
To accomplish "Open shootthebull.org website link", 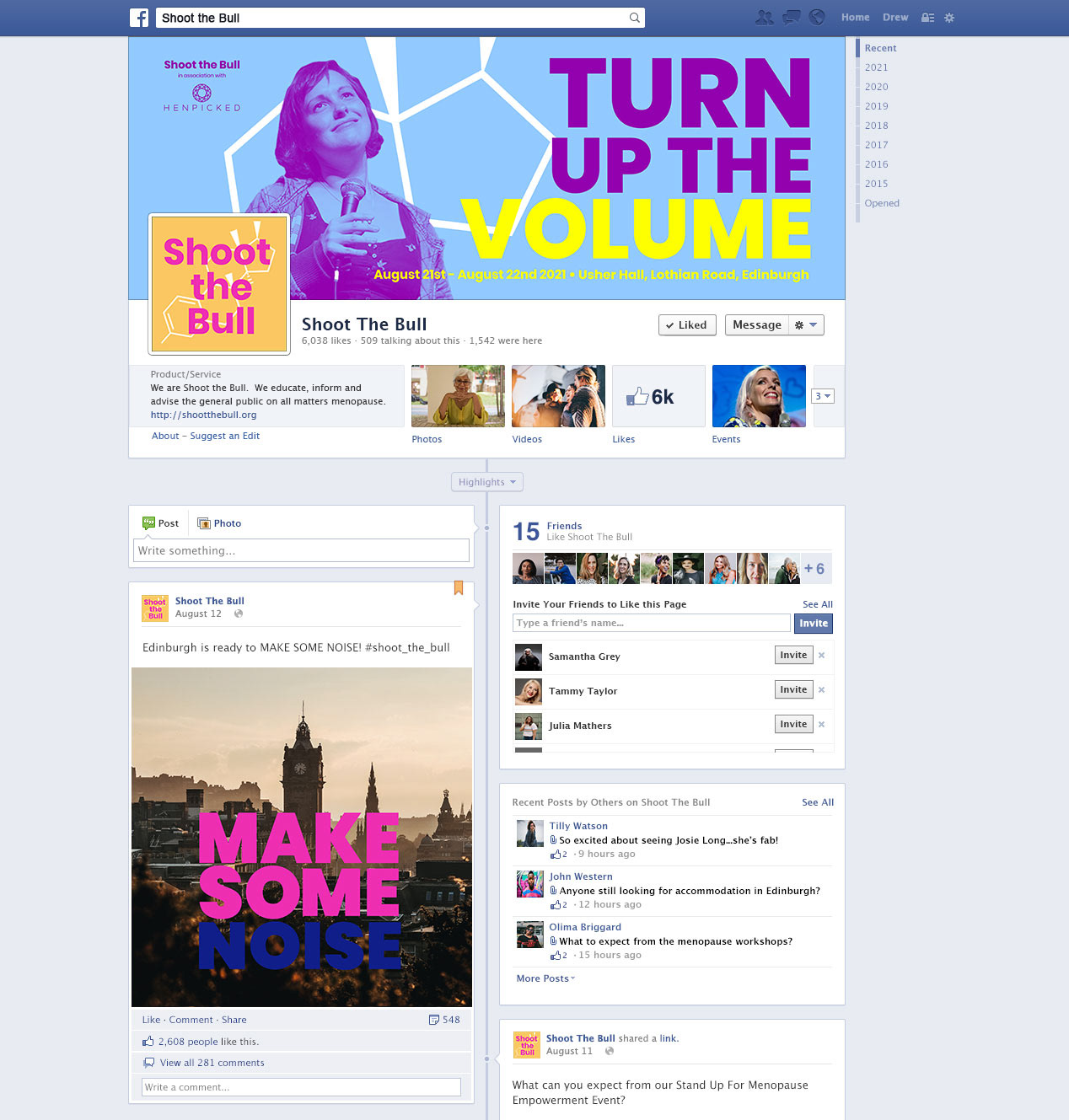I will pos(203,415).
